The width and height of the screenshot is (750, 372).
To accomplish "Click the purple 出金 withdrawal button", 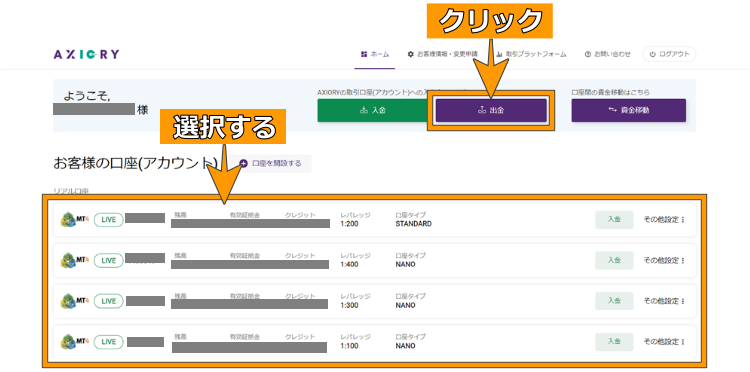I will [x=491, y=110].
